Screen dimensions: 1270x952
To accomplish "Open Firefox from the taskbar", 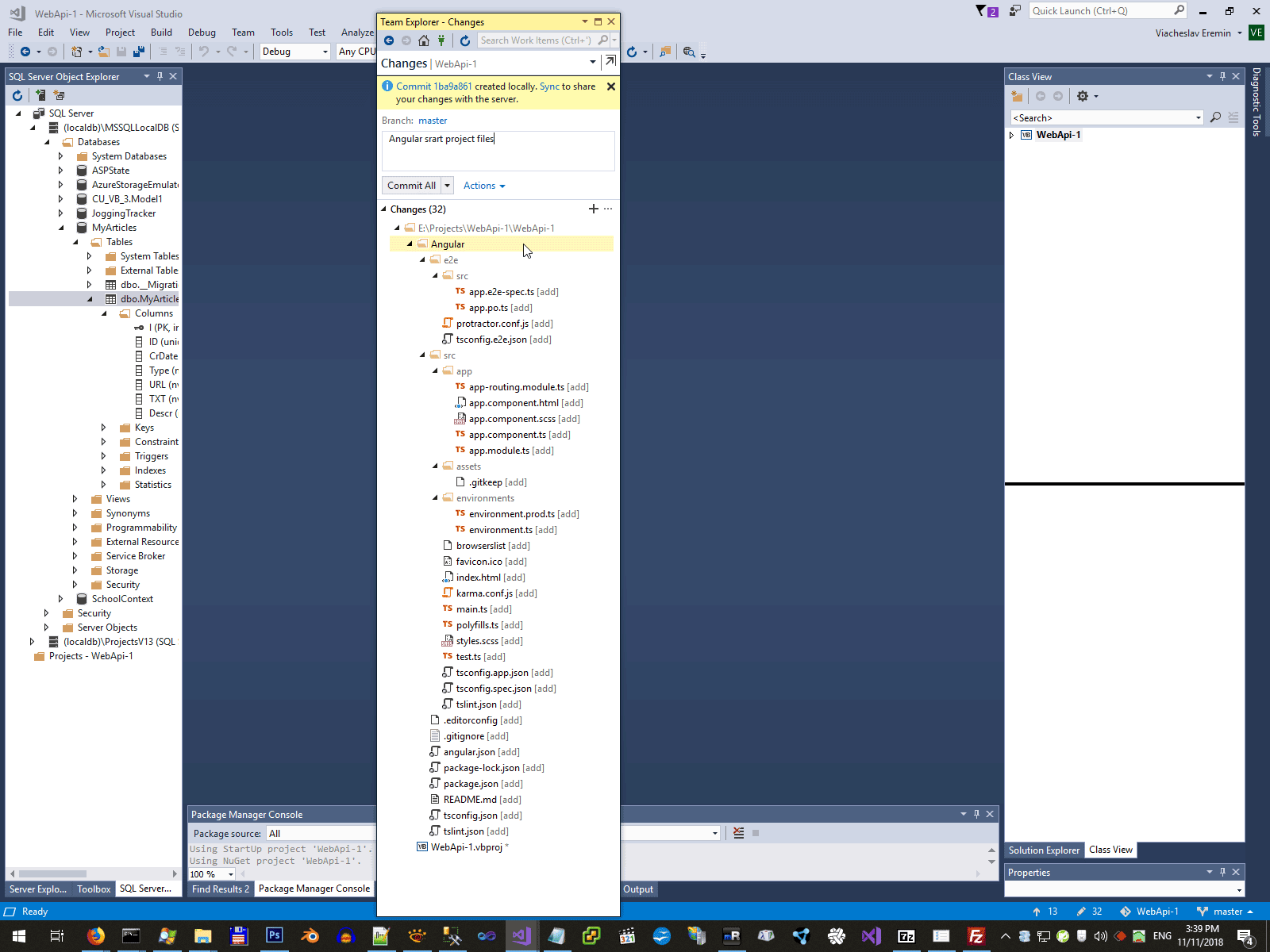I will [x=95, y=936].
